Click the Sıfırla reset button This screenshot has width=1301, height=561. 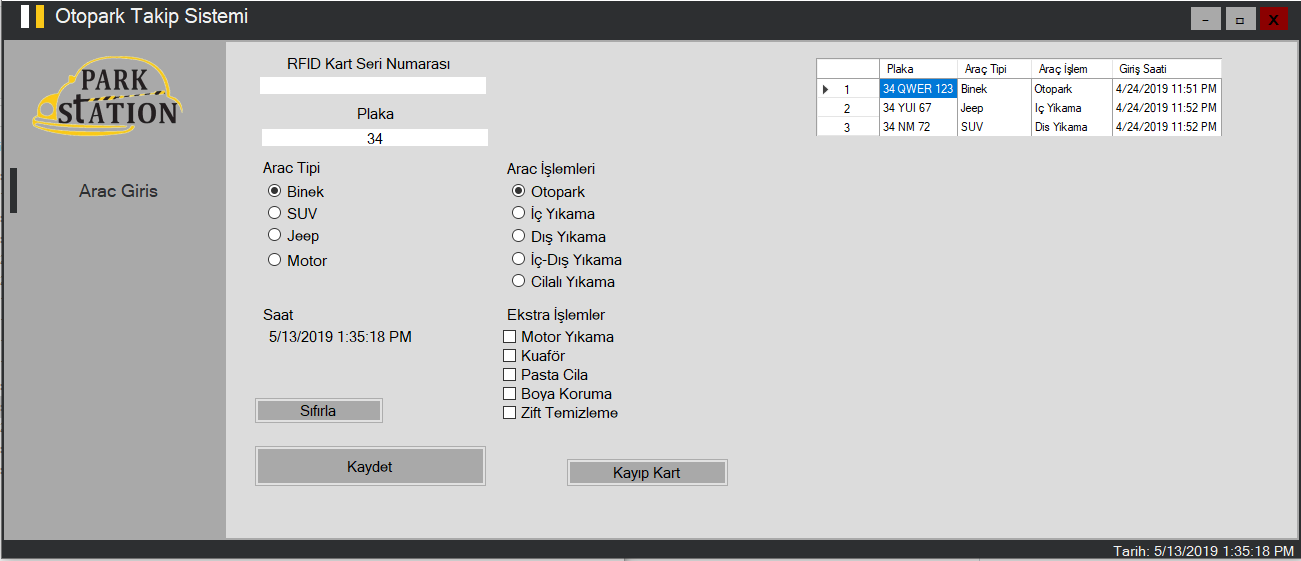(x=319, y=411)
